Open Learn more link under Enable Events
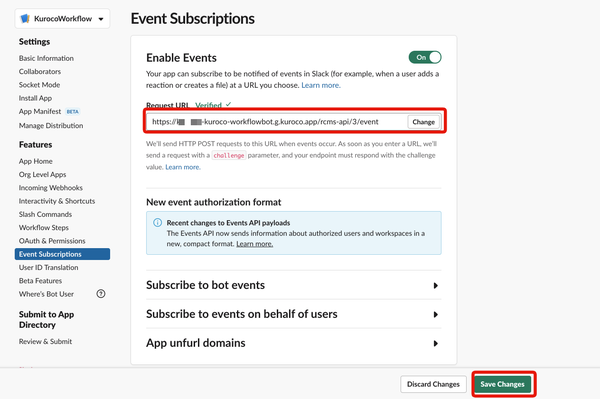 [x=321, y=85]
